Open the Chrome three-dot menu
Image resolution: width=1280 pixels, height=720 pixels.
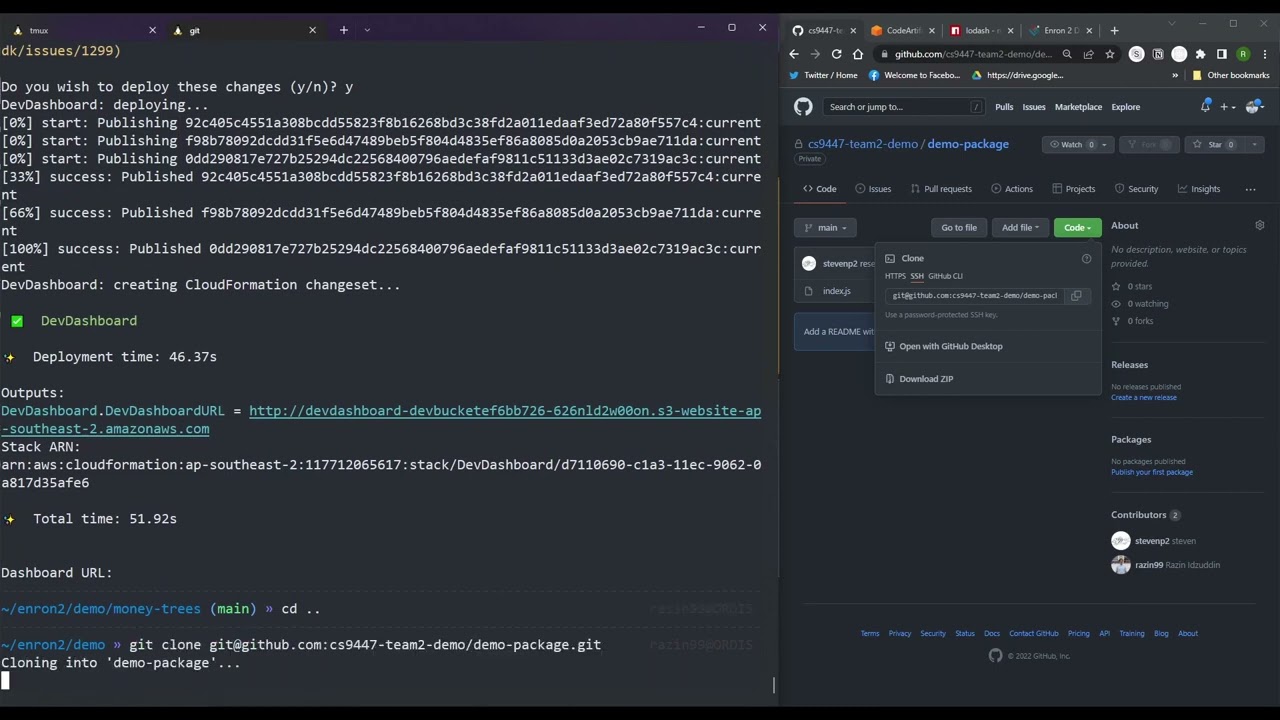point(1265,54)
